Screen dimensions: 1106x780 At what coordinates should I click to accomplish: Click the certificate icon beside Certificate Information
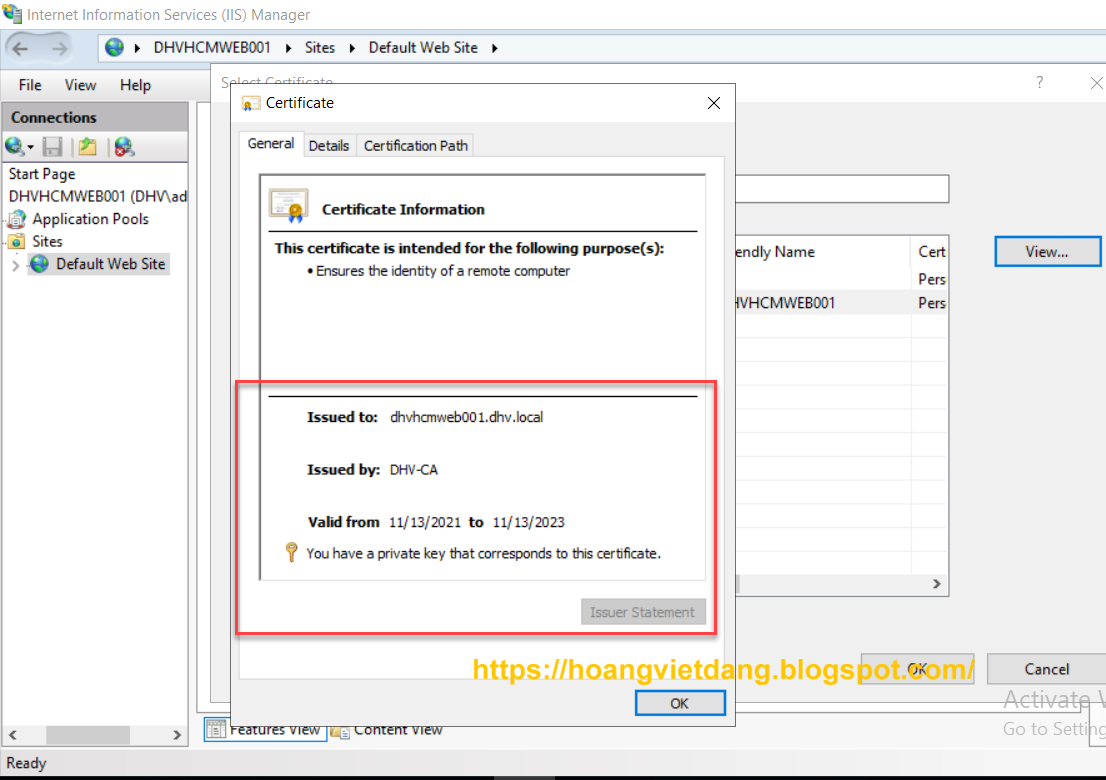pyautogui.click(x=289, y=206)
